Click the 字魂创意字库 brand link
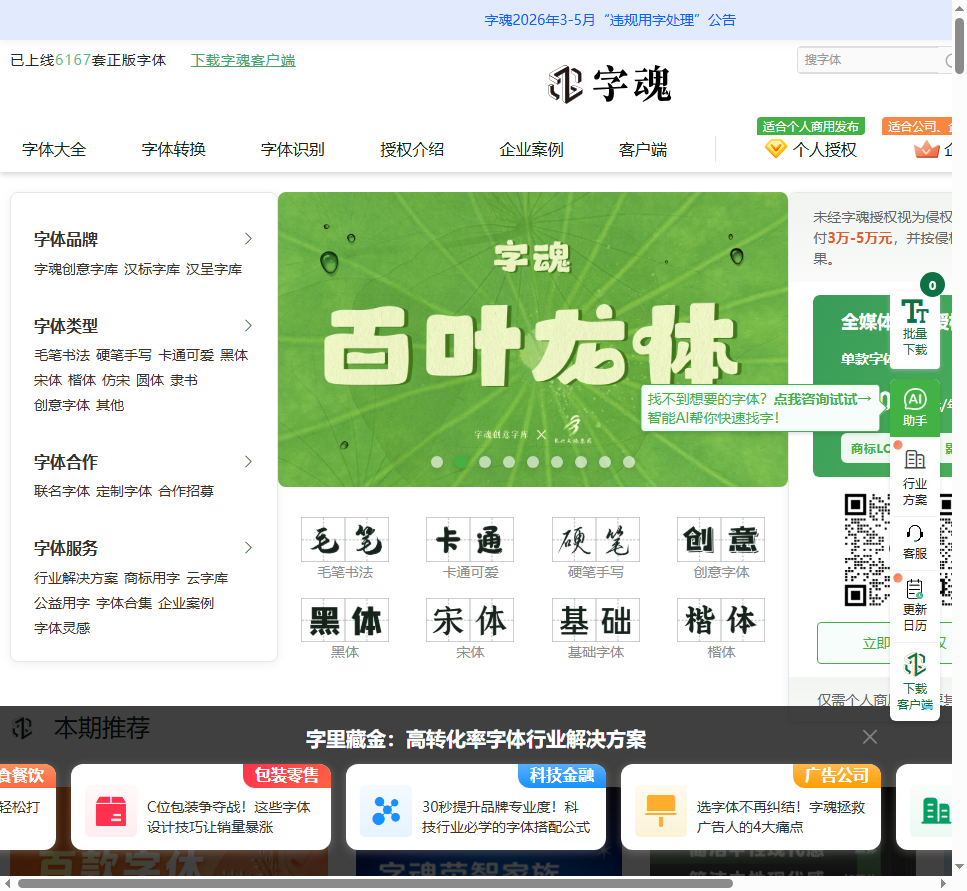Image resolution: width=967 pixels, height=891 pixels. [x=76, y=269]
